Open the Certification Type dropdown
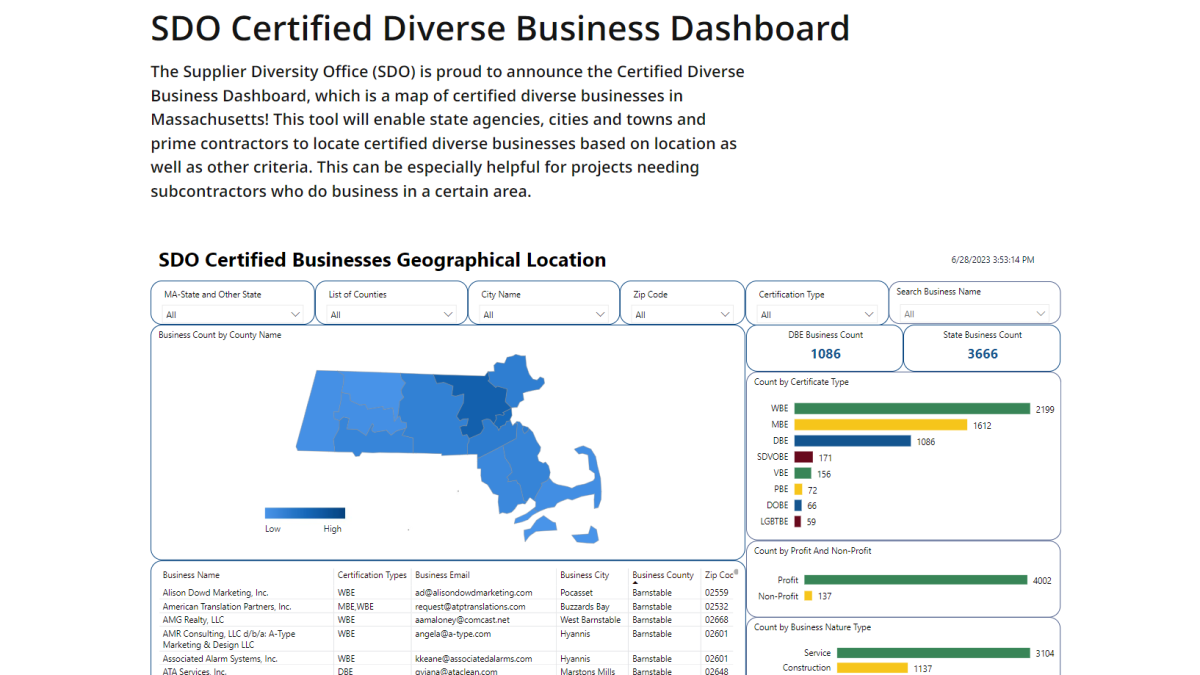Image resolution: width=1200 pixels, height=675 pixels. tap(817, 315)
